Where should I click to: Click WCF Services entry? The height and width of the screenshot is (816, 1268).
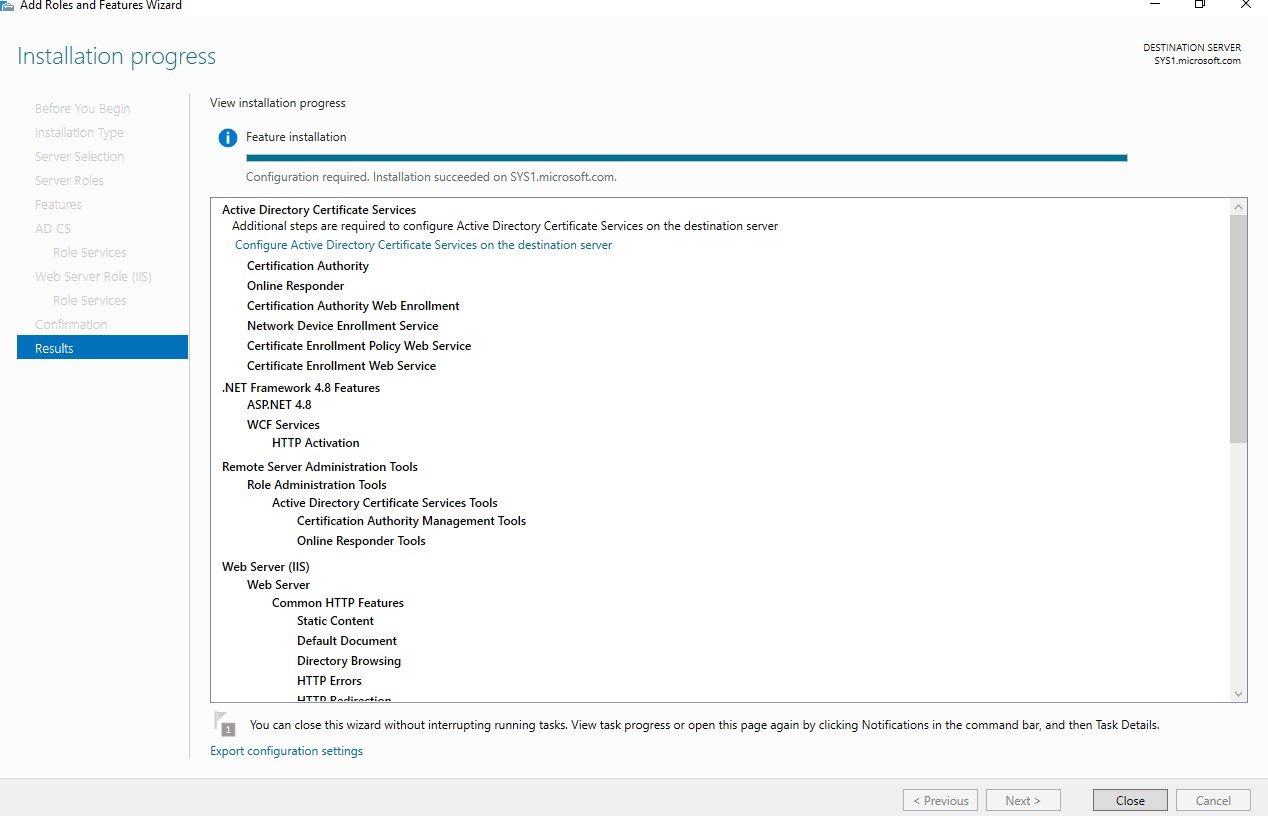pyautogui.click(x=283, y=425)
